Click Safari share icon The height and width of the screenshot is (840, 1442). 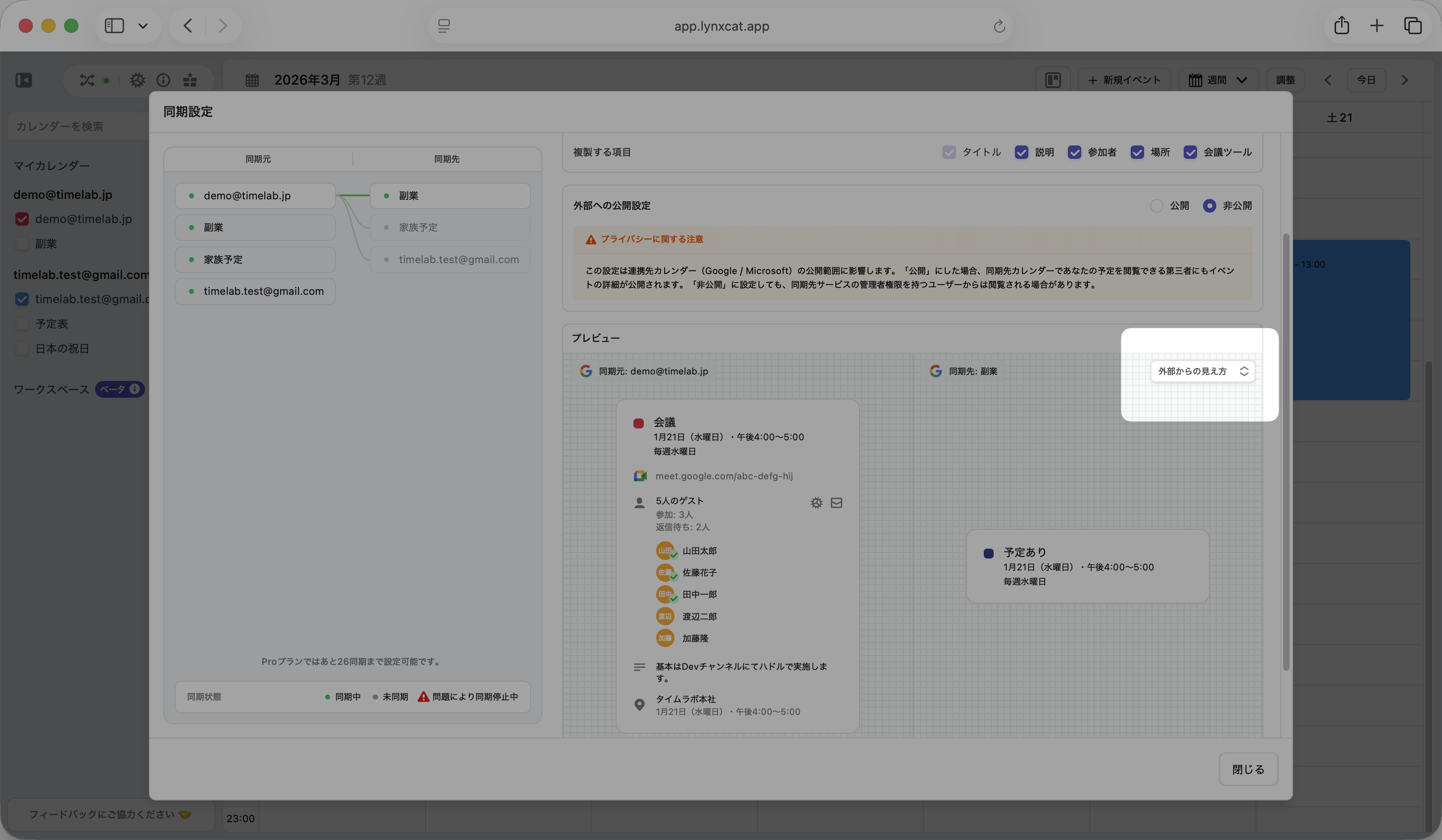tap(1341, 26)
